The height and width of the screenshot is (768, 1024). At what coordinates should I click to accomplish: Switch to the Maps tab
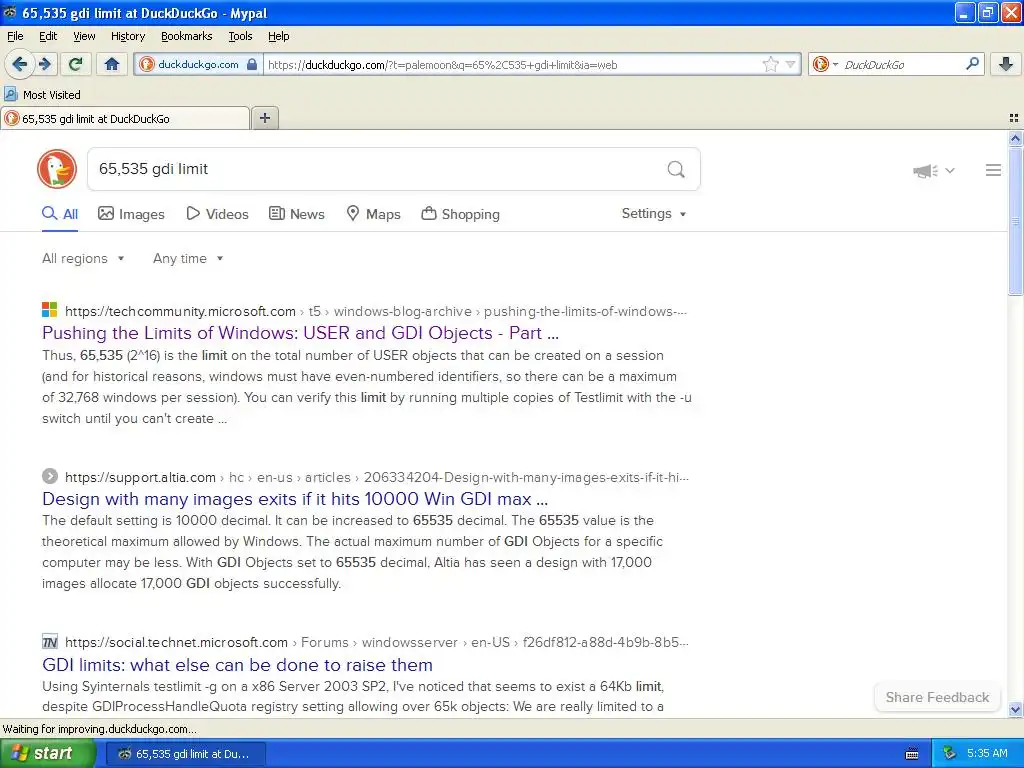point(374,214)
